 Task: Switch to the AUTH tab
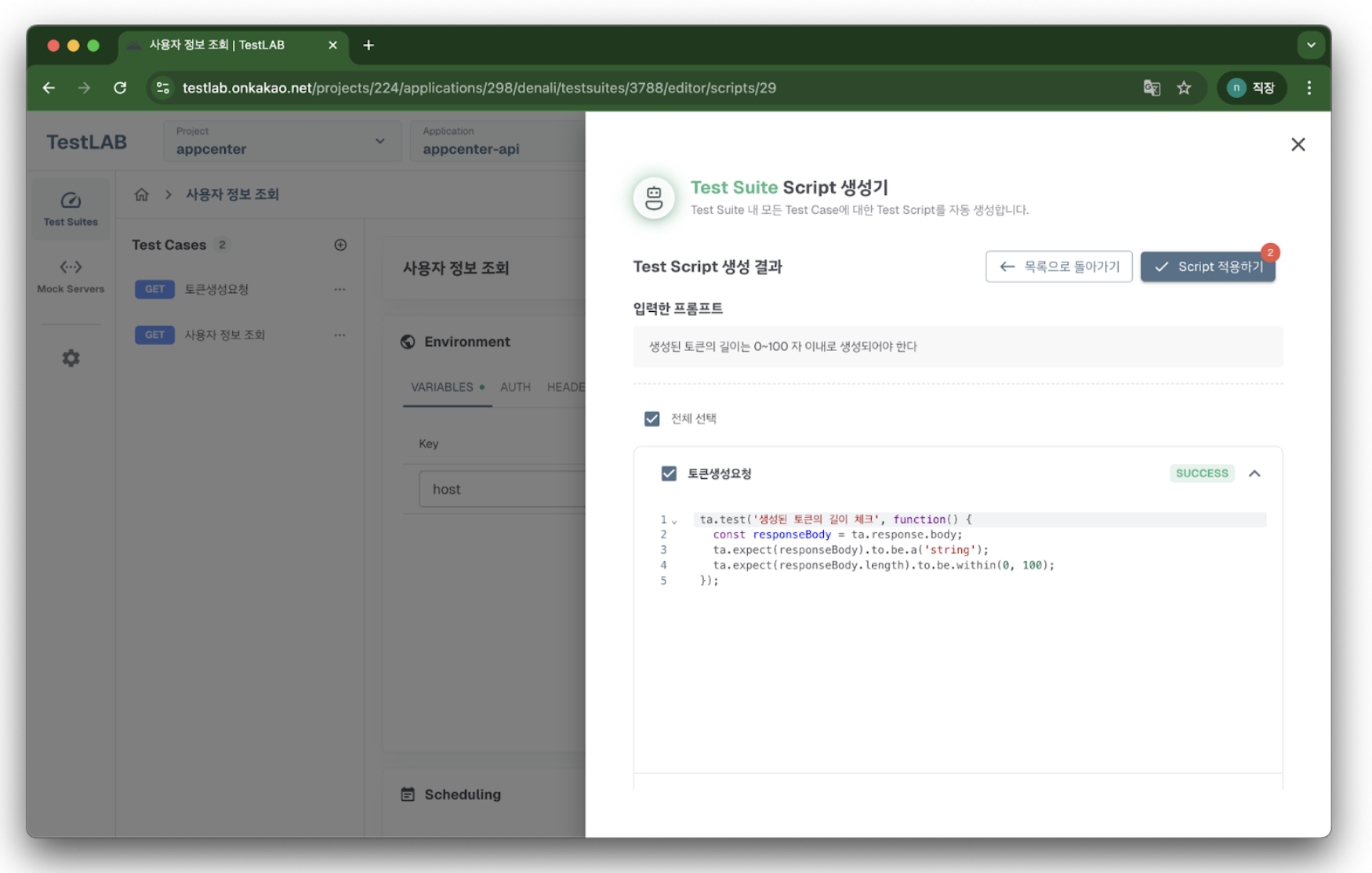[515, 386]
